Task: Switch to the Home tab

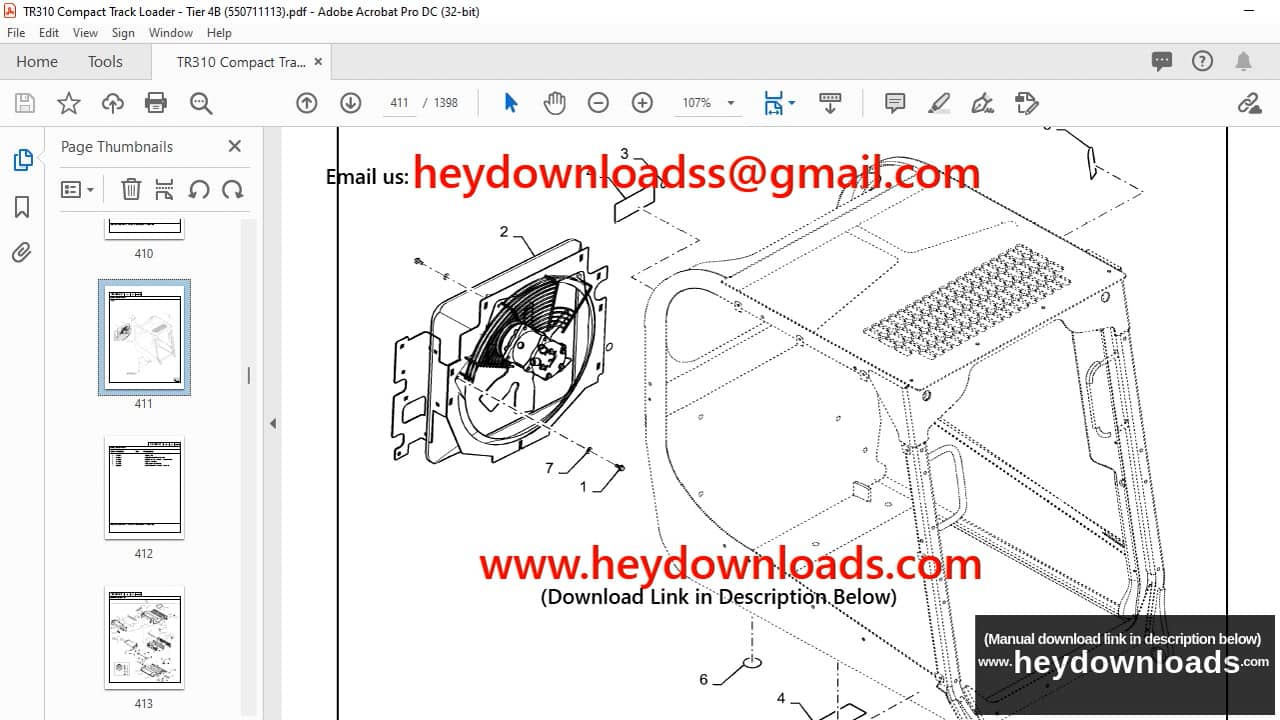Action: (x=37, y=62)
